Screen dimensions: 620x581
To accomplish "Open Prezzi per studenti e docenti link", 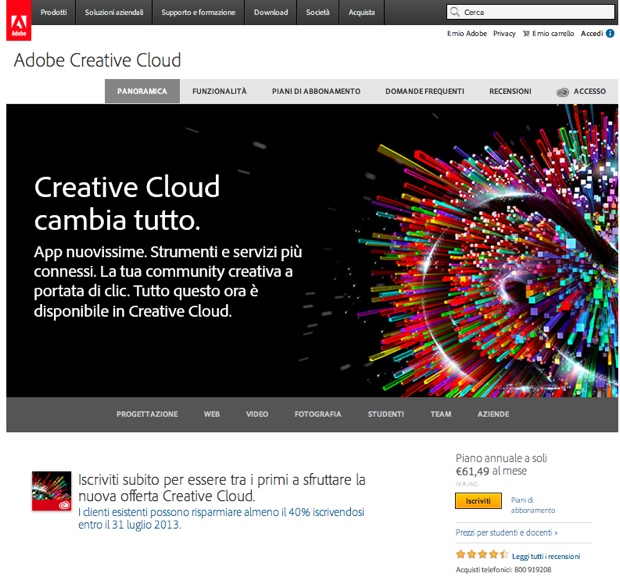I will coord(507,533).
